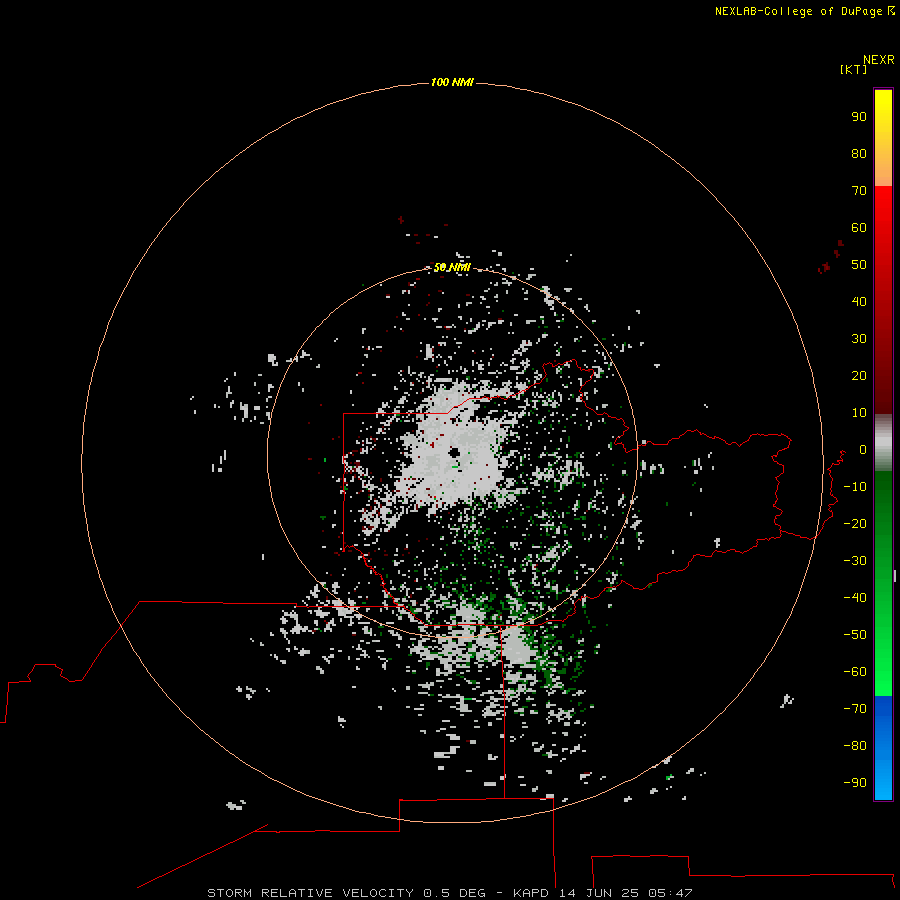Image resolution: width=900 pixels, height=900 pixels.
Task: Click the -20 value on the velocity scale
Action: coord(855,524)
